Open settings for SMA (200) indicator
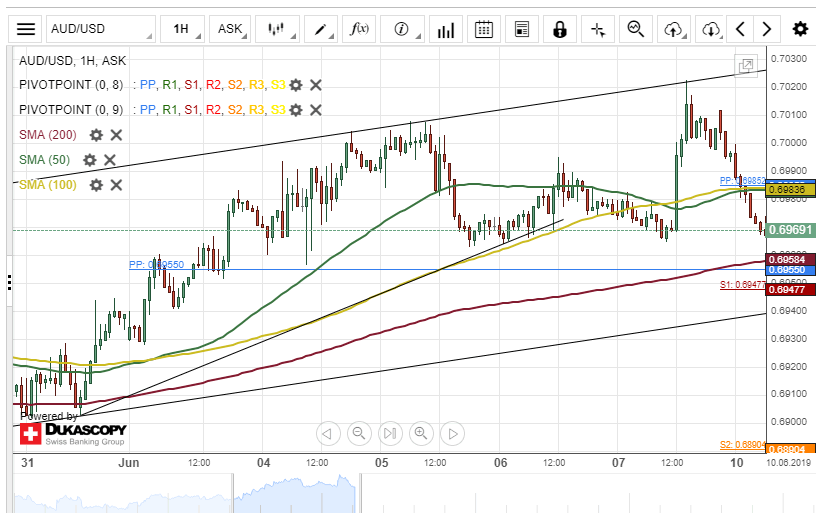 tap(96, 135)
